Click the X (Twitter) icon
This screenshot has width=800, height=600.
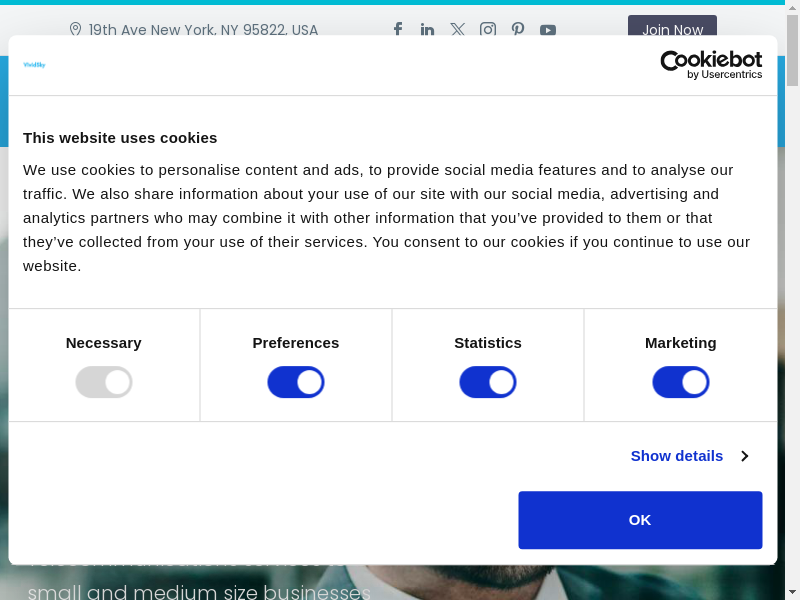point(457,30)
